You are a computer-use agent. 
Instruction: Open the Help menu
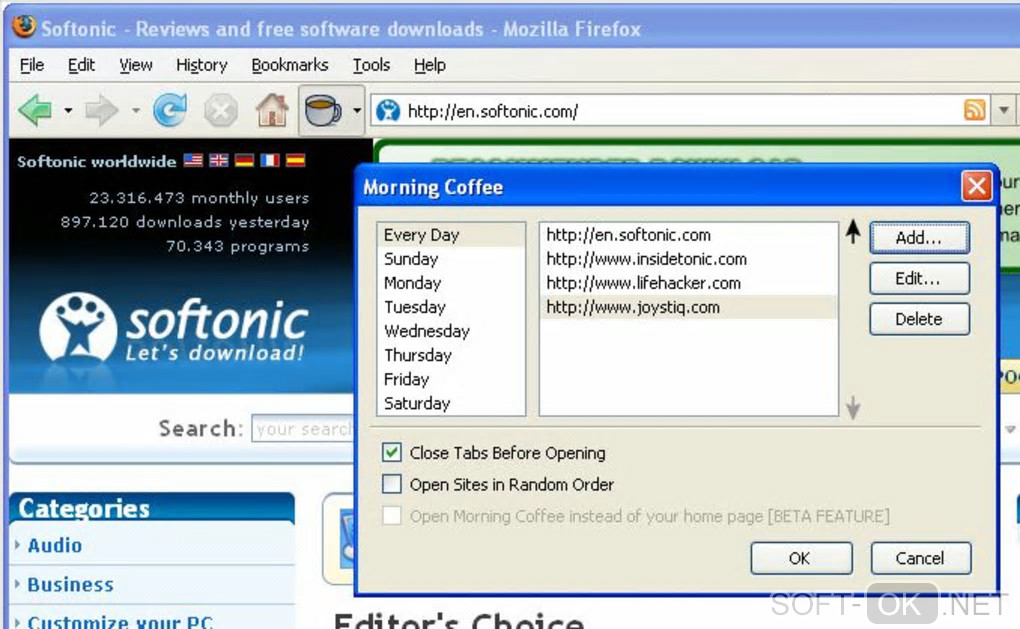click(x=429, y=65)
